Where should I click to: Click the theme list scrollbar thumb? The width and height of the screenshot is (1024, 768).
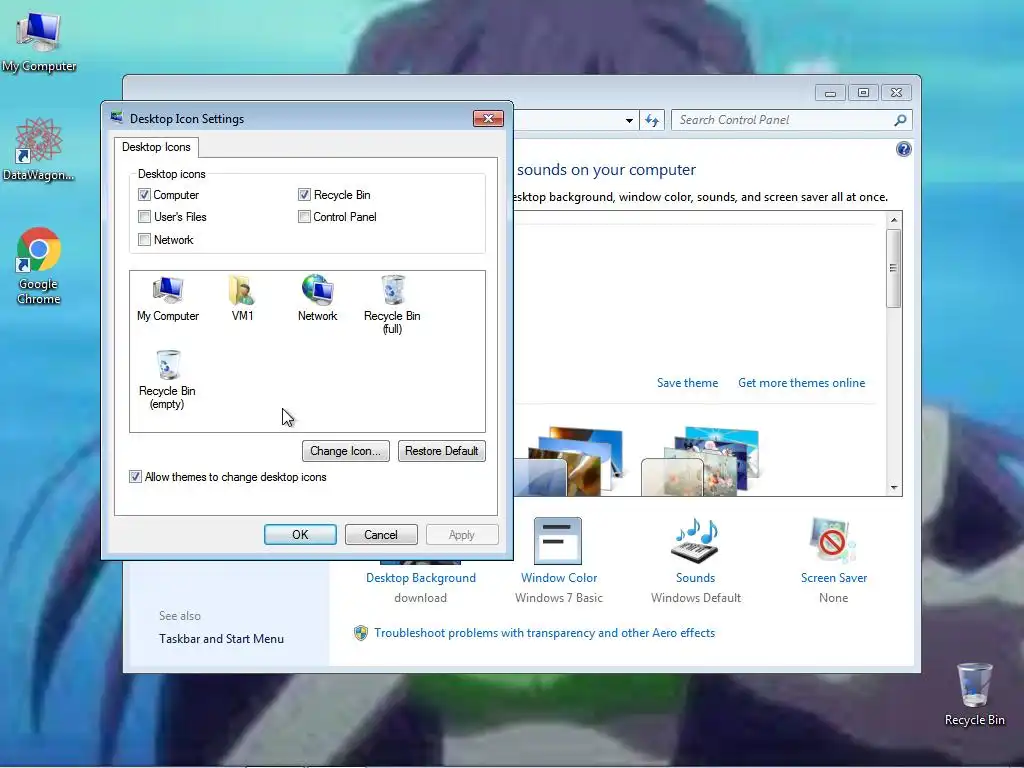pyautogui.click(x=894, y=268)
